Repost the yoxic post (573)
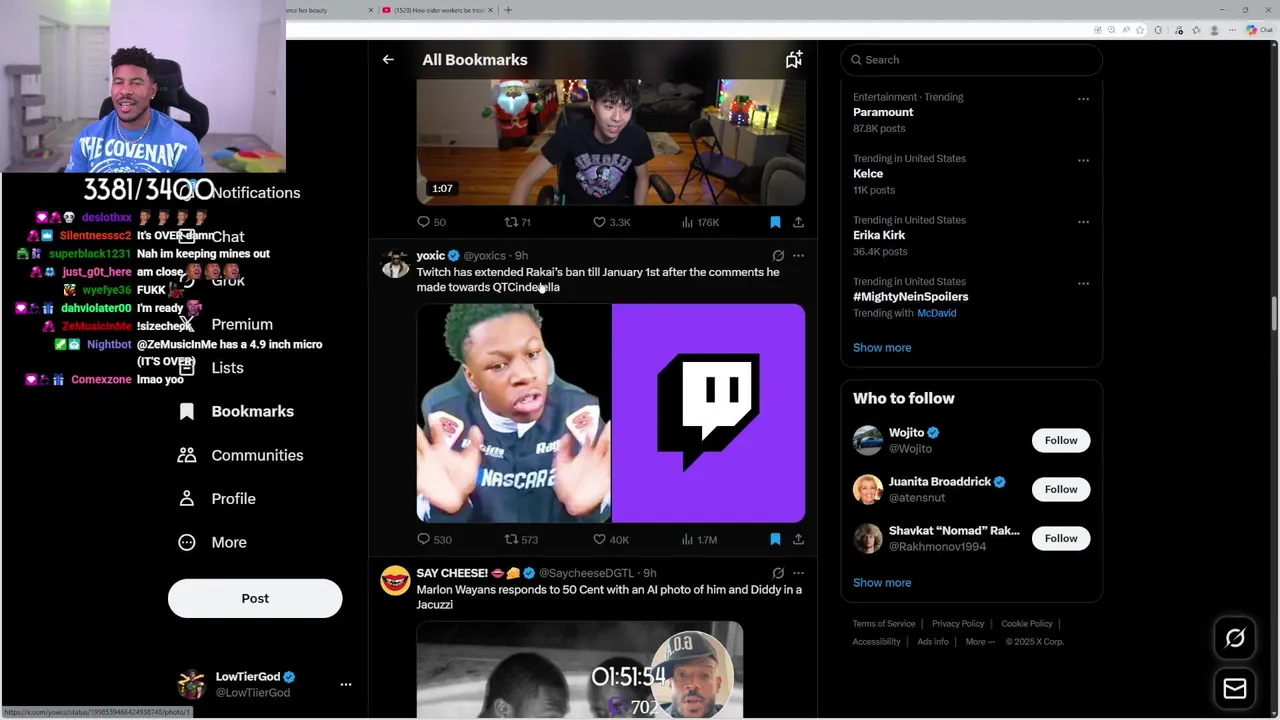Image resolution: width=1280 pixels, height=720 pixels. point(521,539)
